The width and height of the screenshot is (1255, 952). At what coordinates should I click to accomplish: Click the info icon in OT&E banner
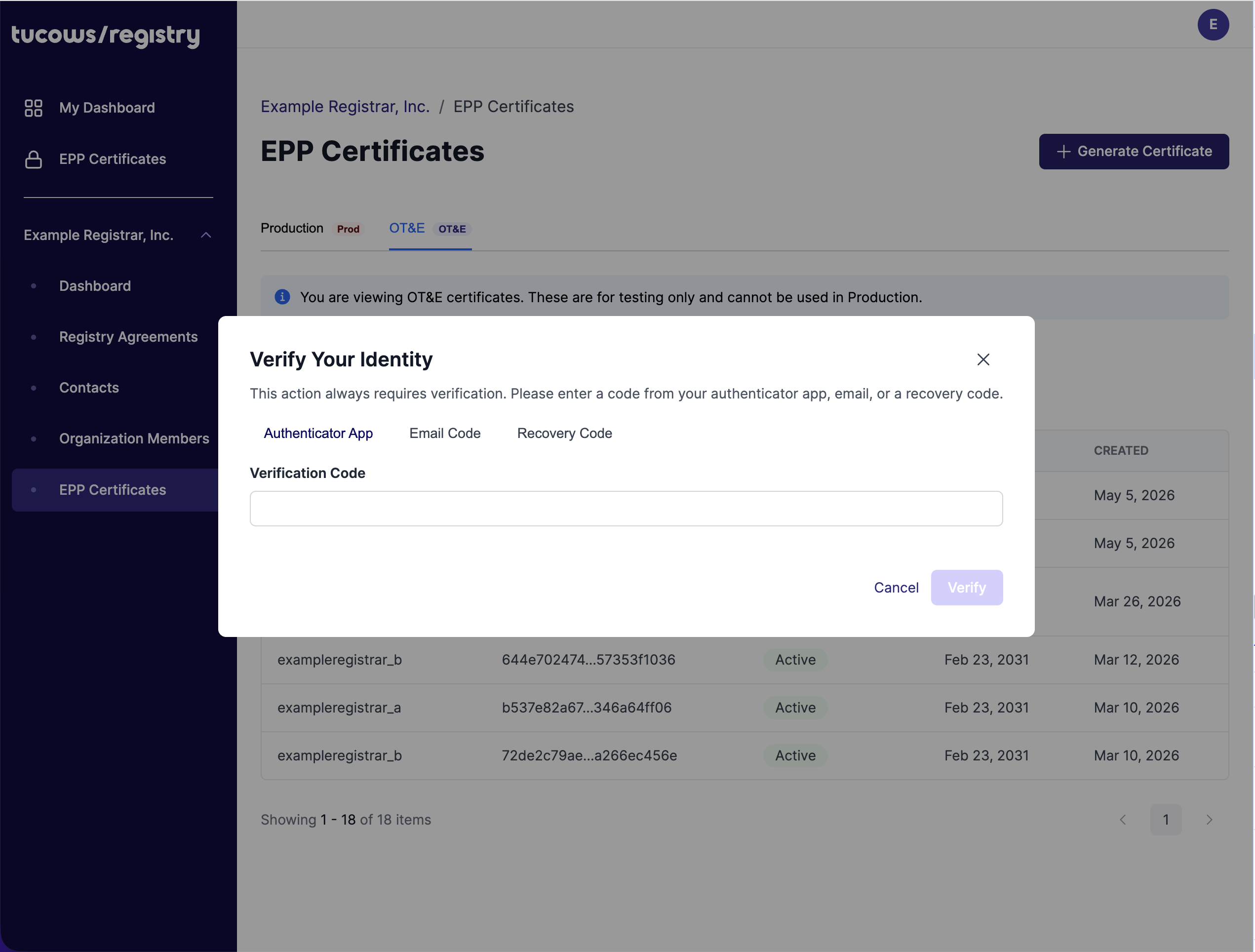coord(282,297)
